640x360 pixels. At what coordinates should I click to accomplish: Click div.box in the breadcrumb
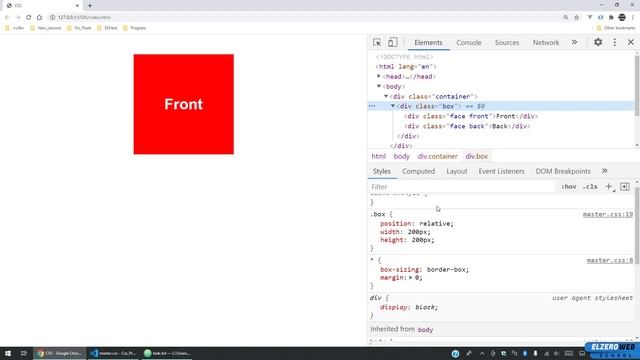pos(476,156)
